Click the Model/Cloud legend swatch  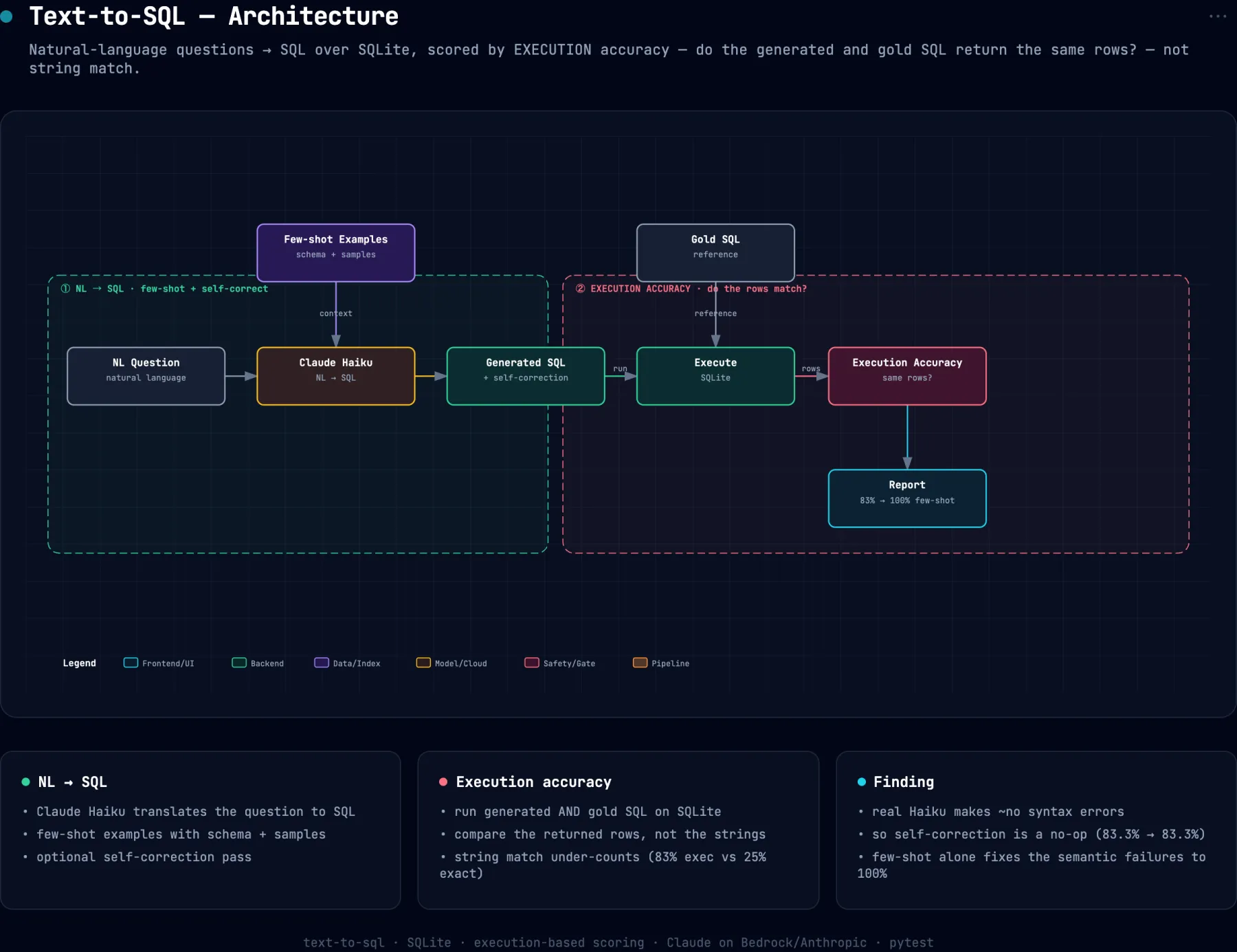point(423,663)
